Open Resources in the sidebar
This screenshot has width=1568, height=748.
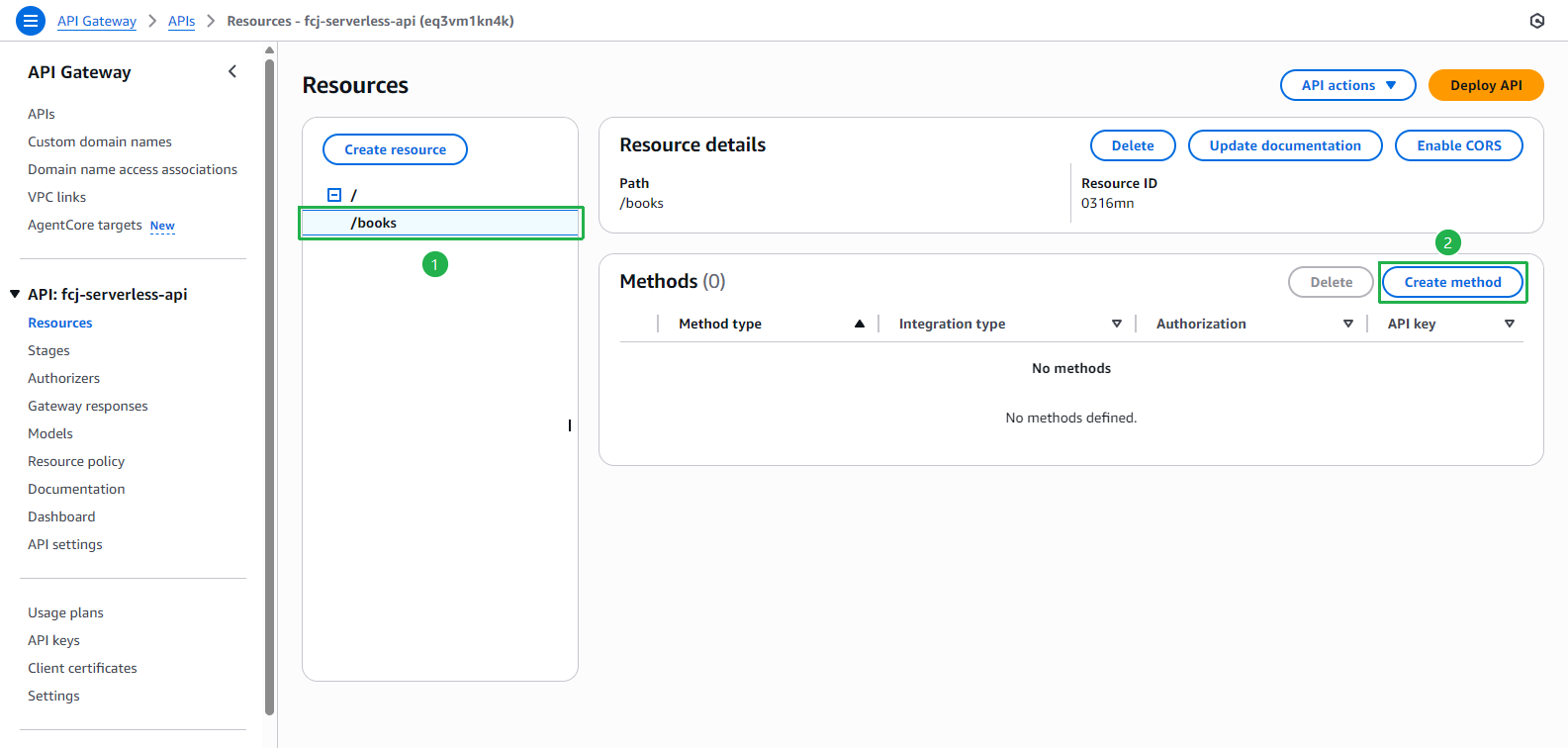(60, 323)
